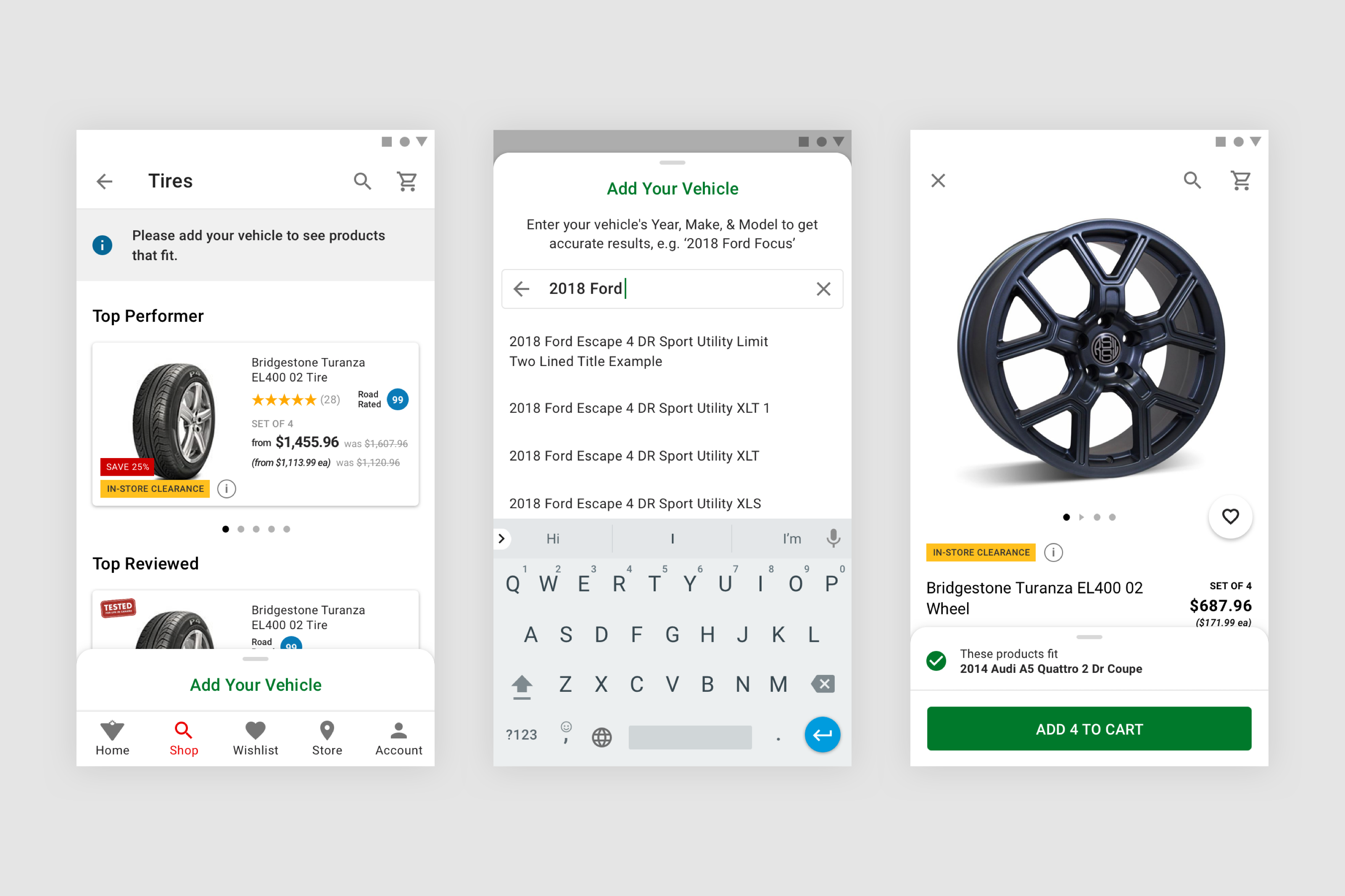Screen dimensions: 1345x896
Task: Pull the handle on Add Your Vehicle sheet
Action: pyautogui.click(x=672, y=163)
